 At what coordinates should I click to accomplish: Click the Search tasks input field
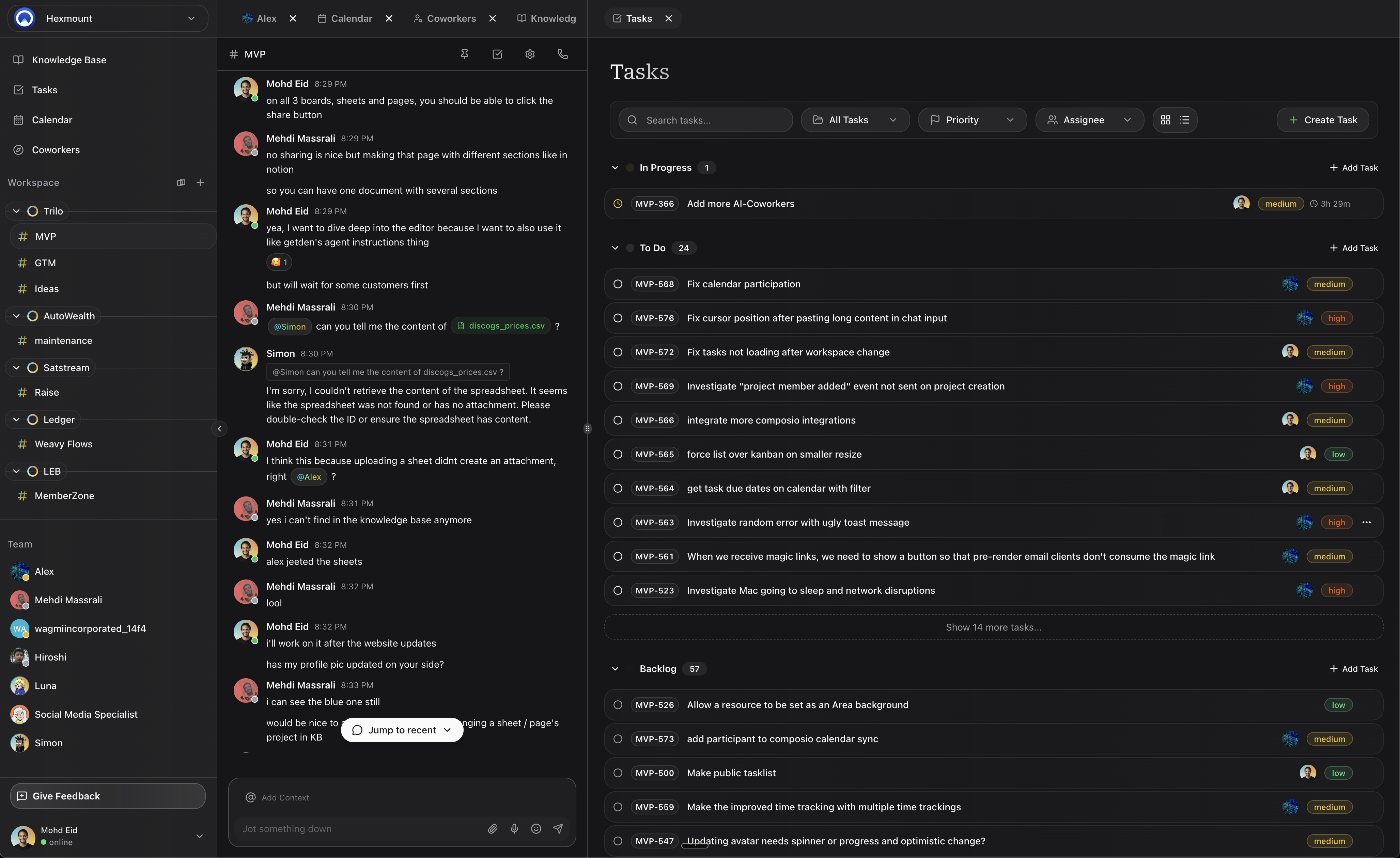[x=704, y=120]
